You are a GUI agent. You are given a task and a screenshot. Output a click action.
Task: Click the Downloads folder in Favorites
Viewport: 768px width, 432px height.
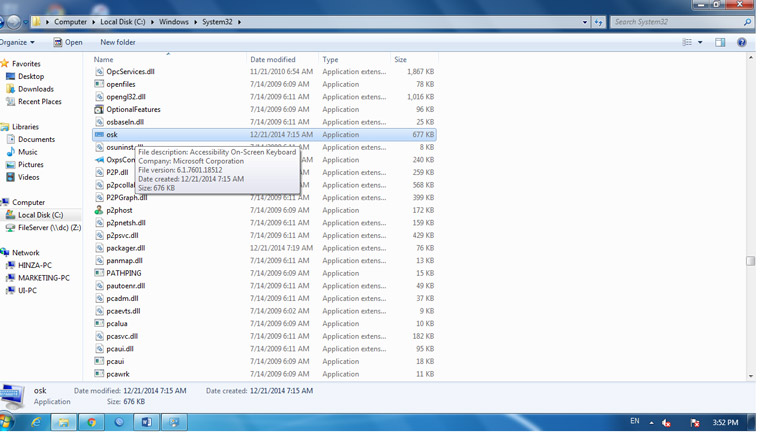35,89
